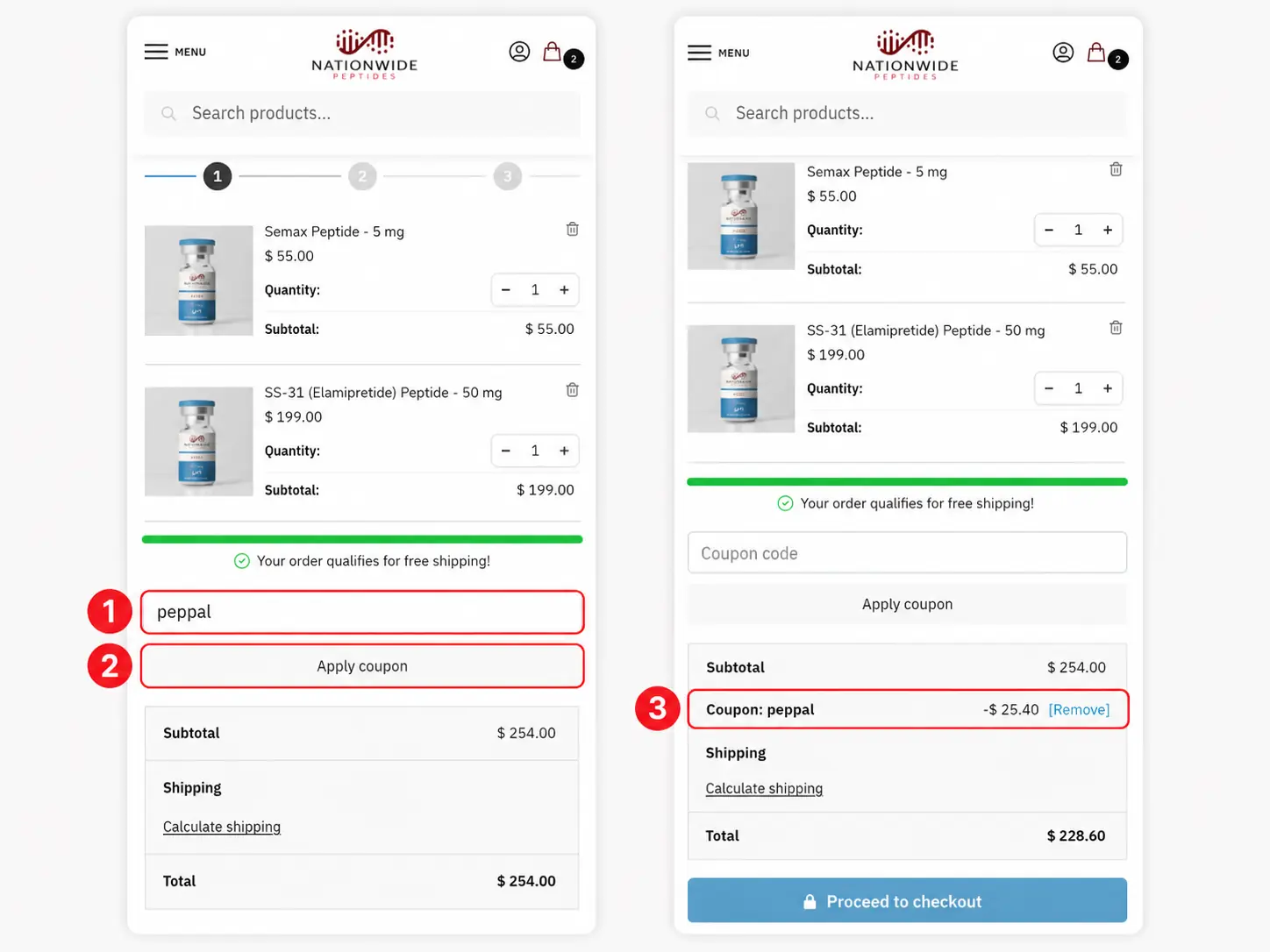The height and width of the screenshot is (952, 1270).
Task: Open the account profile icon in the left screen
Action: coord(519,52)
